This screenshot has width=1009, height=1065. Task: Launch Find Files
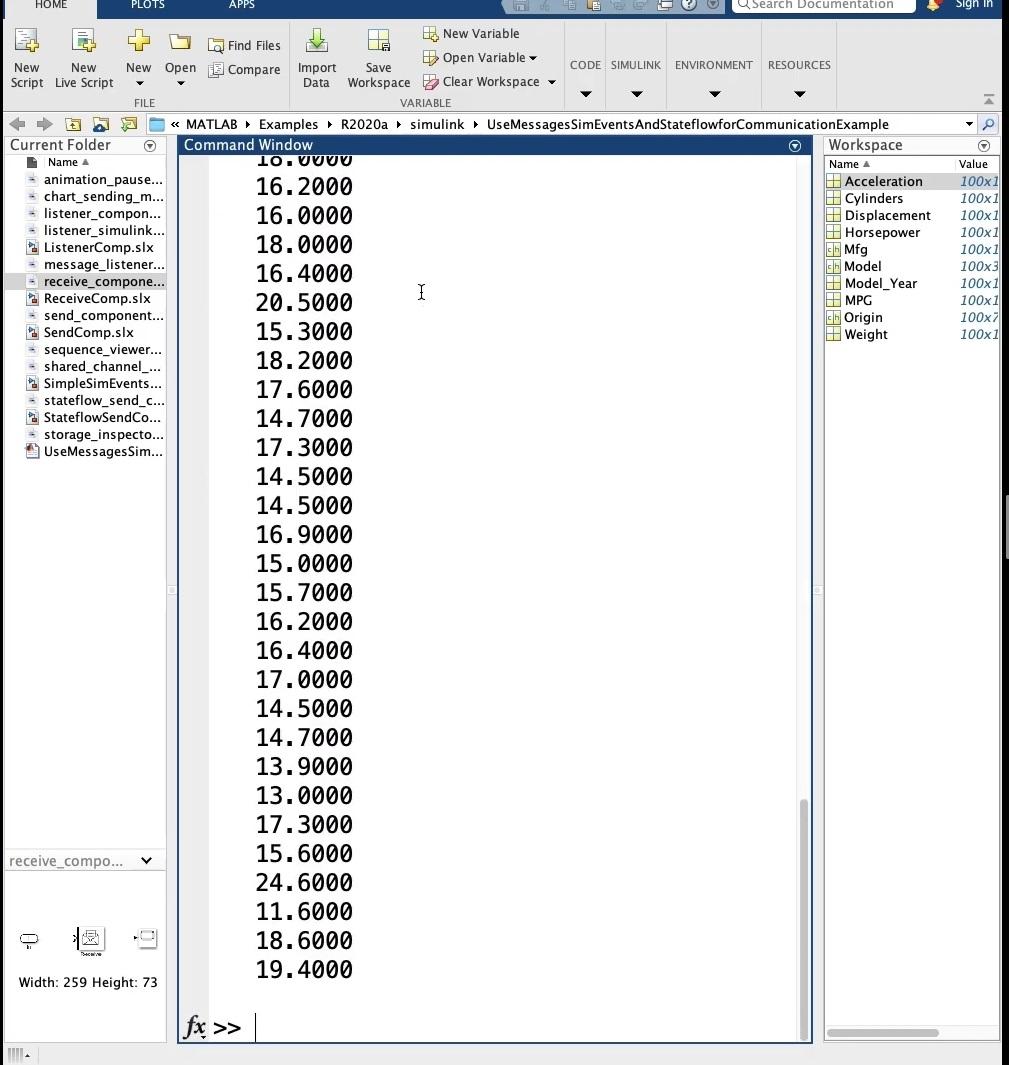(x=244, y=45)
